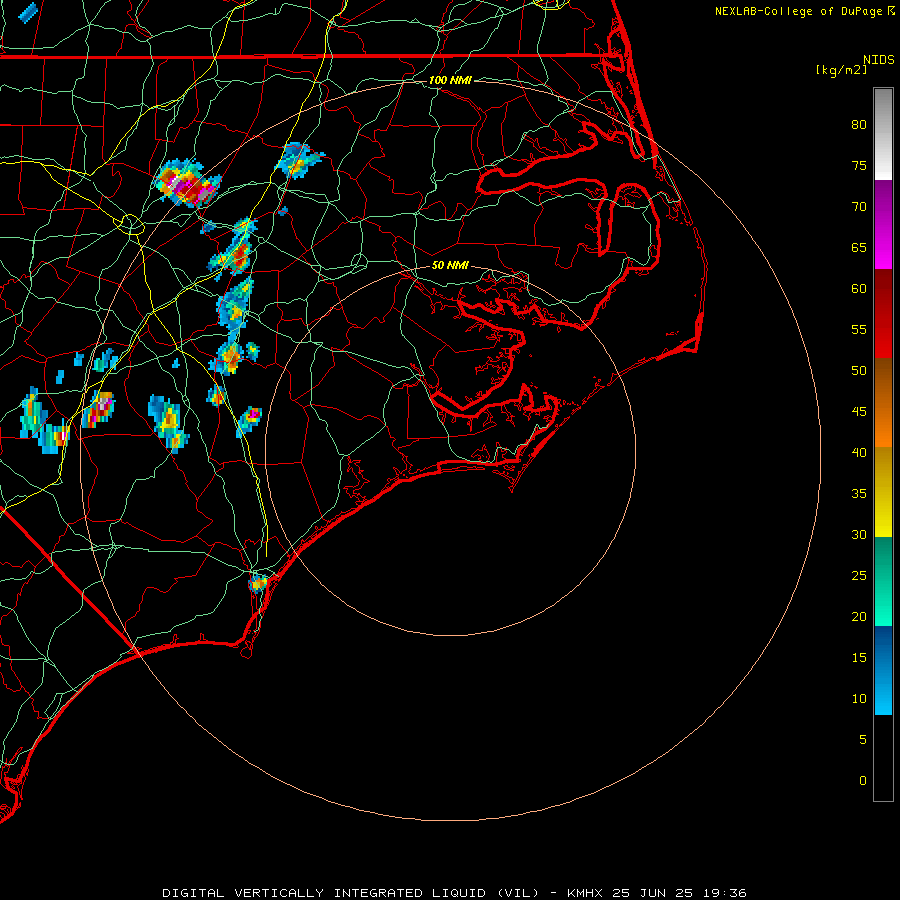Image resolution: width=900 pixels, height=900 pixels.
Task: Click the 20 value on color scale
Action: click(x=859, y=617)
